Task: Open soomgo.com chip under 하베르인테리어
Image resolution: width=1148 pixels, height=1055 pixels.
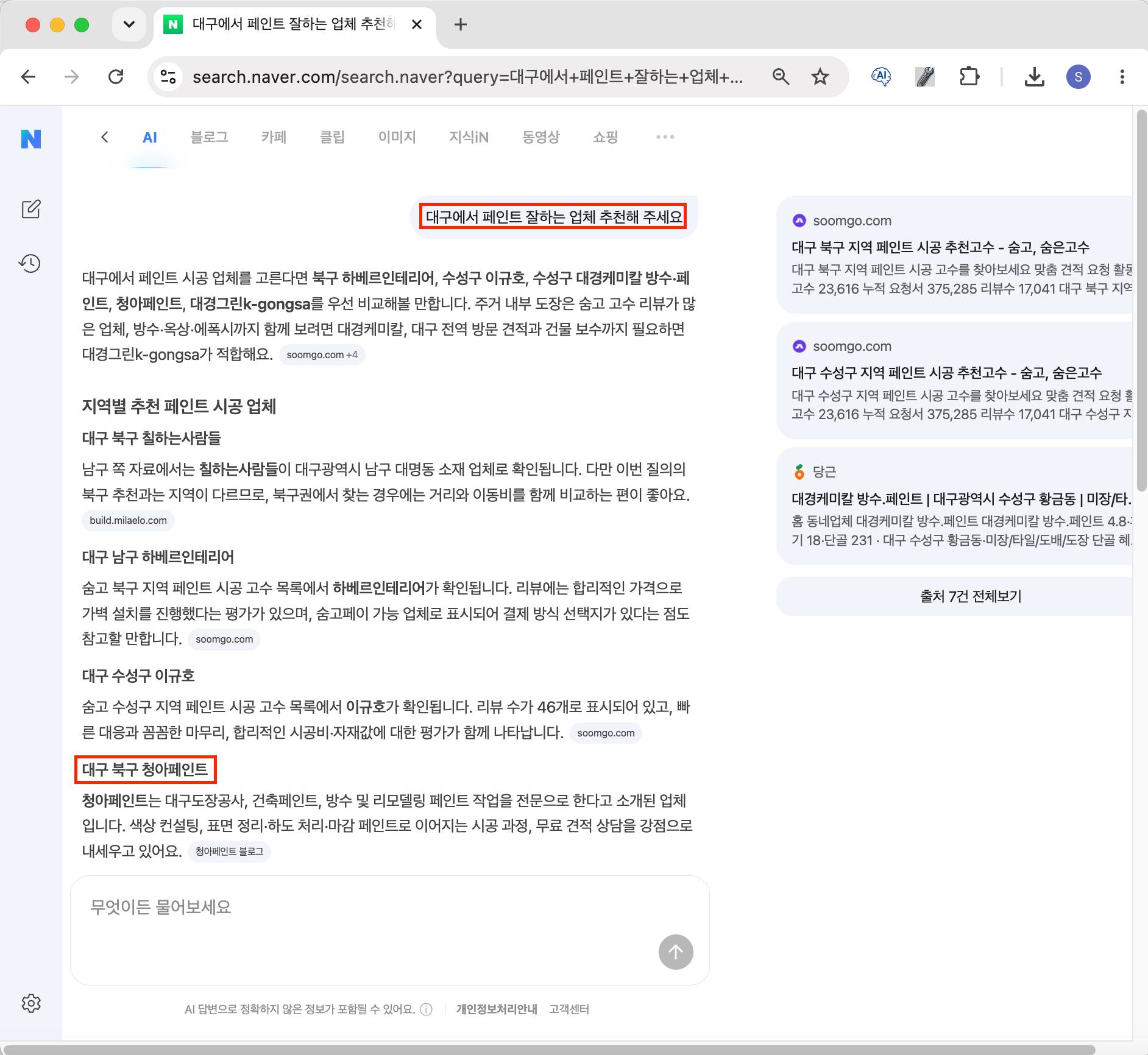Action: pos(224,639)
